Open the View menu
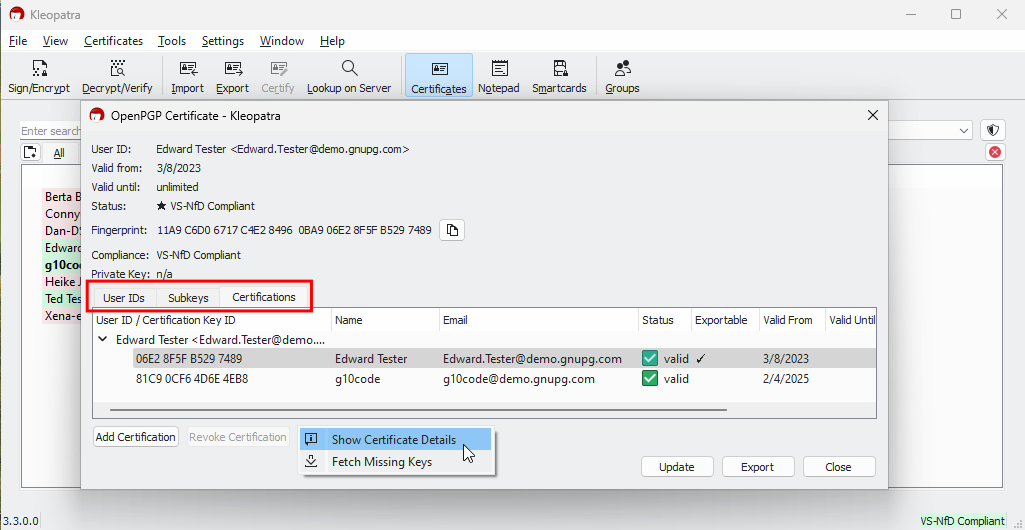Viewport: 1025px width, 530px height. click(x=55, y=41)
